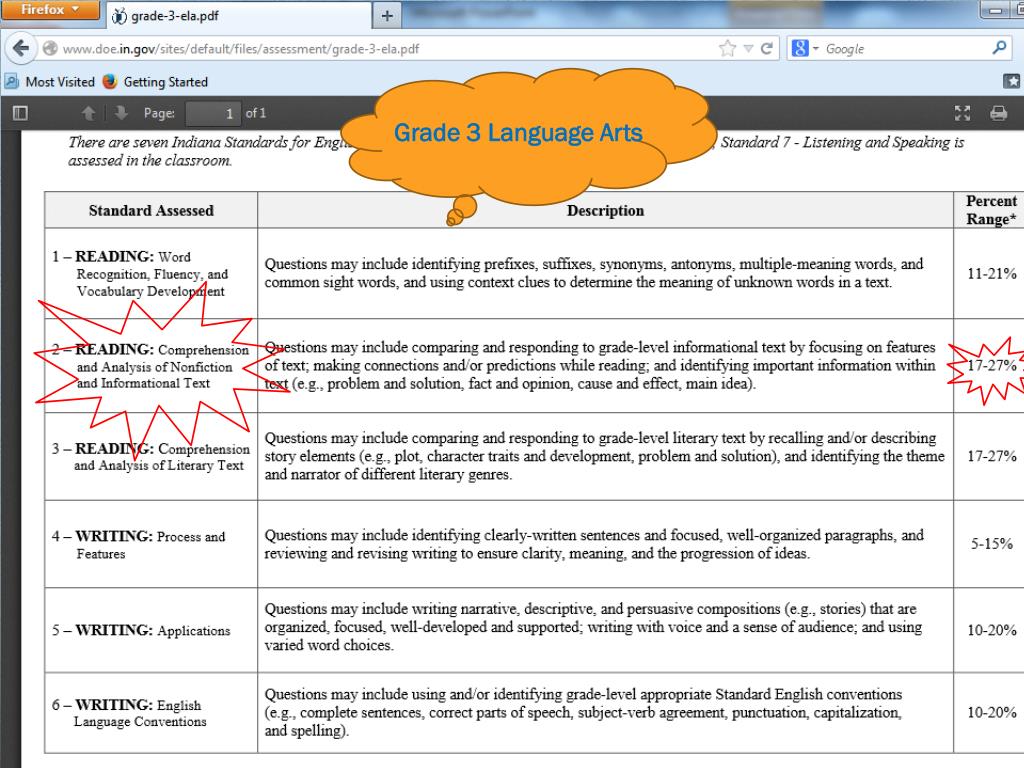Click the Most Visited folder icon

(x=12, y=82)
